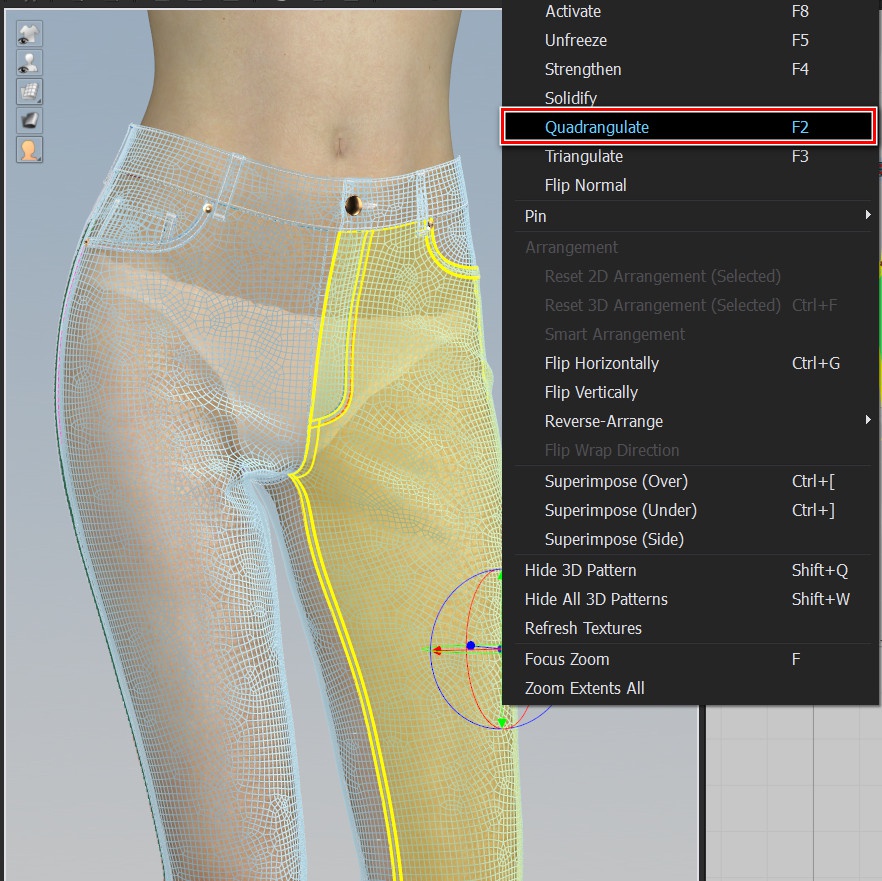This screenshot has height=881, width=882.
Task: Expand the Reverse-Arrange submenu arrow
Action: pyautogui.click(x=868, y=420)
